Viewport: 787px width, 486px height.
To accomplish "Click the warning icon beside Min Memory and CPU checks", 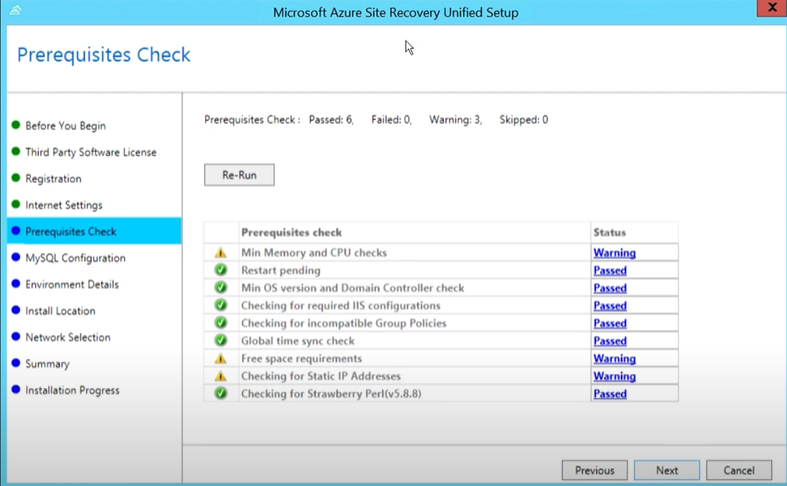I will (220, 253).
